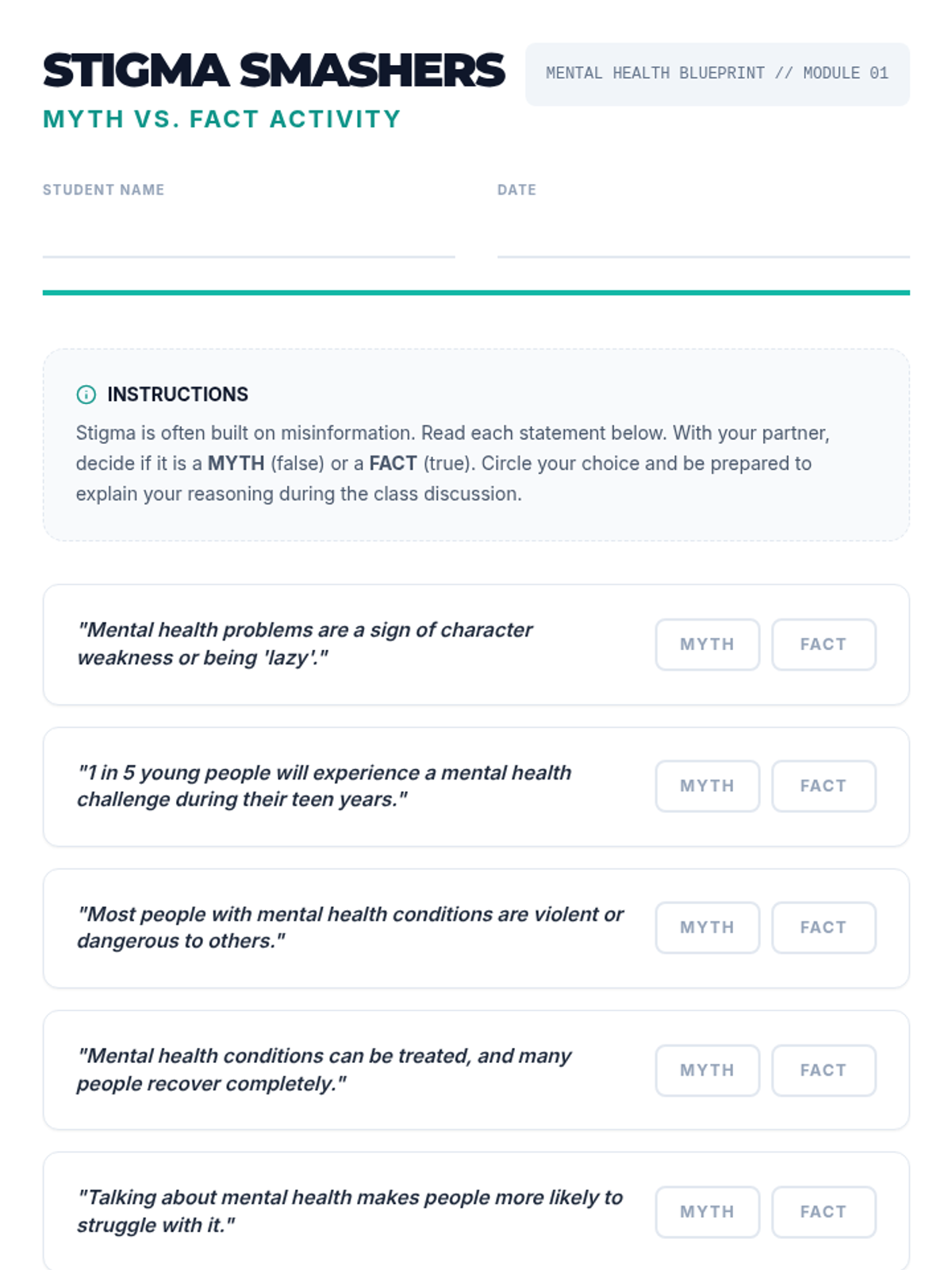Mark the violent or dangerous statement as MYTH

707,927
